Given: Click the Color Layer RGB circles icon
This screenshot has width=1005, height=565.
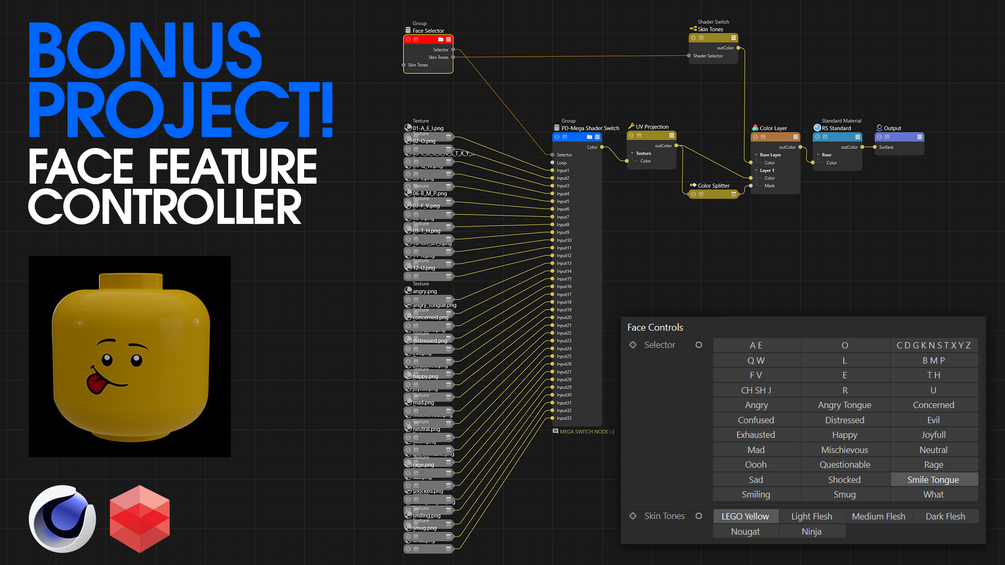Looking at the screenshot, I should 755,128.
